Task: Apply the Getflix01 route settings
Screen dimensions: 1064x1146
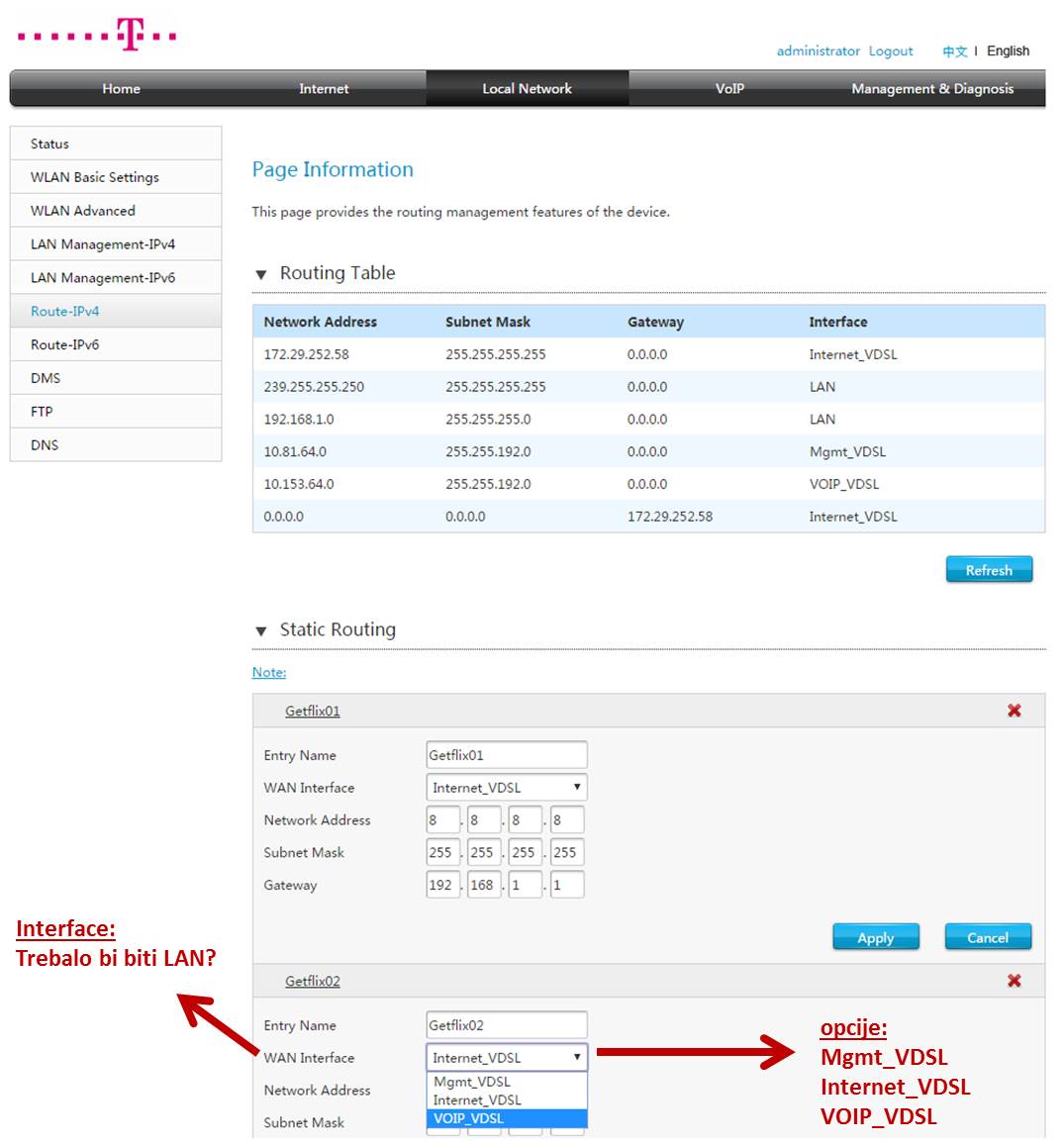Action: click(x=875, y=937)
